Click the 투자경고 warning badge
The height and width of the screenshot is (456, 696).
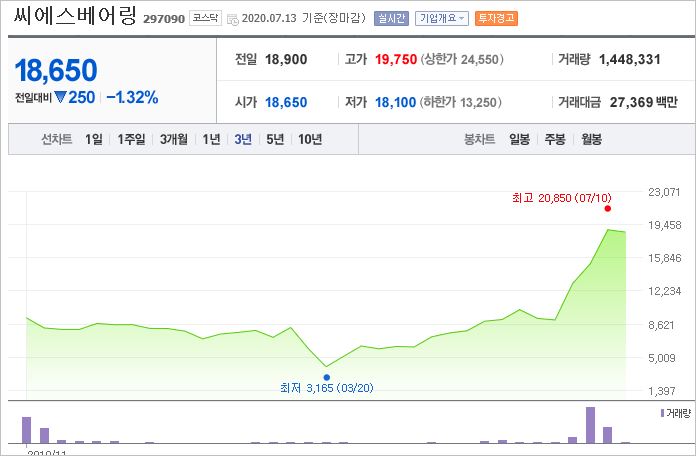(x=496, y=18)
